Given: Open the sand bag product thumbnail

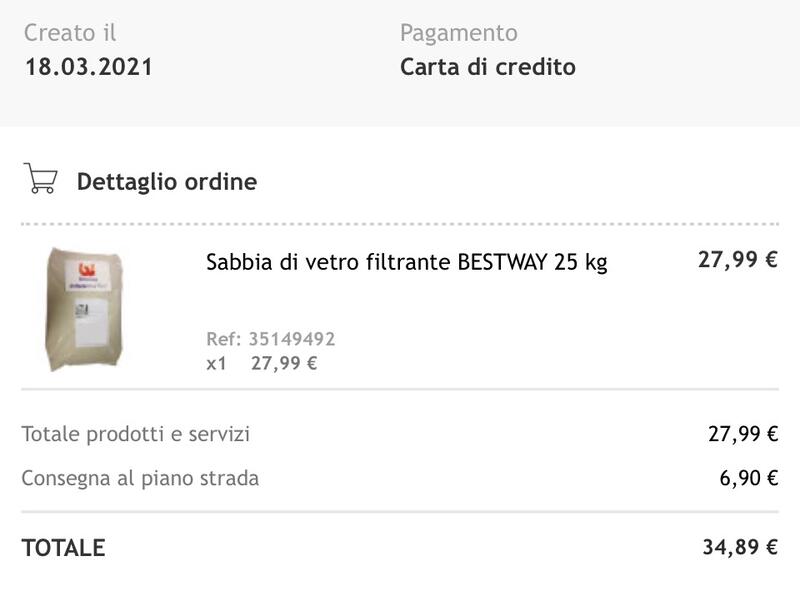Looking at the screenshot, I should point(86,309).
